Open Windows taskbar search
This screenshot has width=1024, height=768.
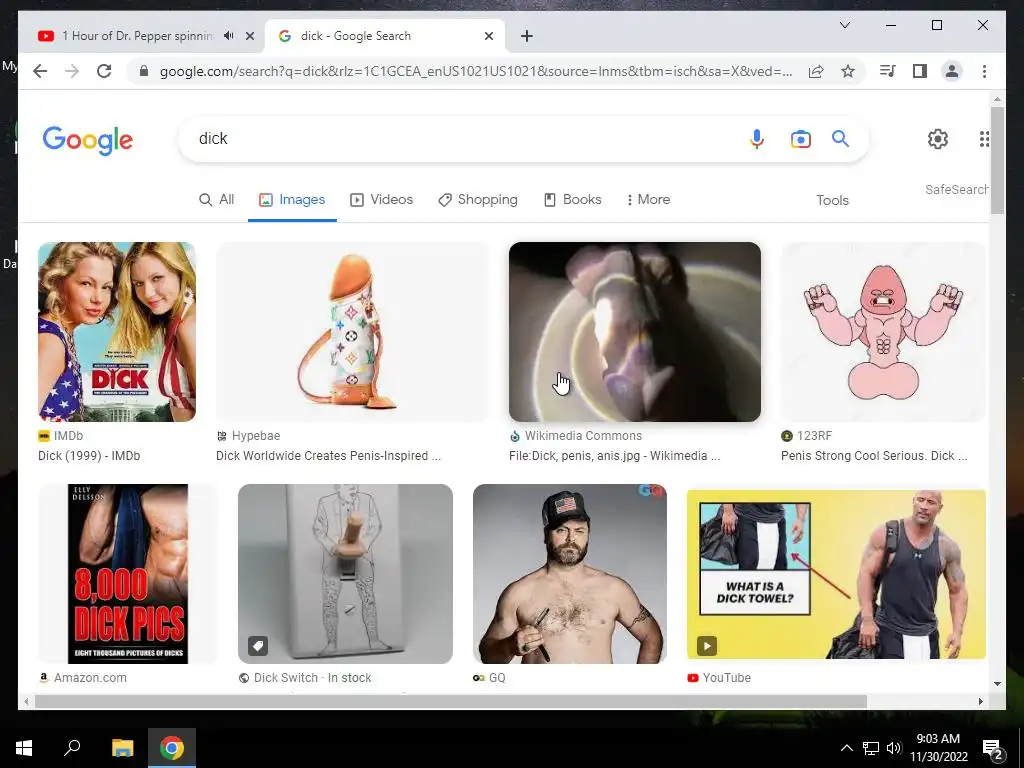pos(72,747)
